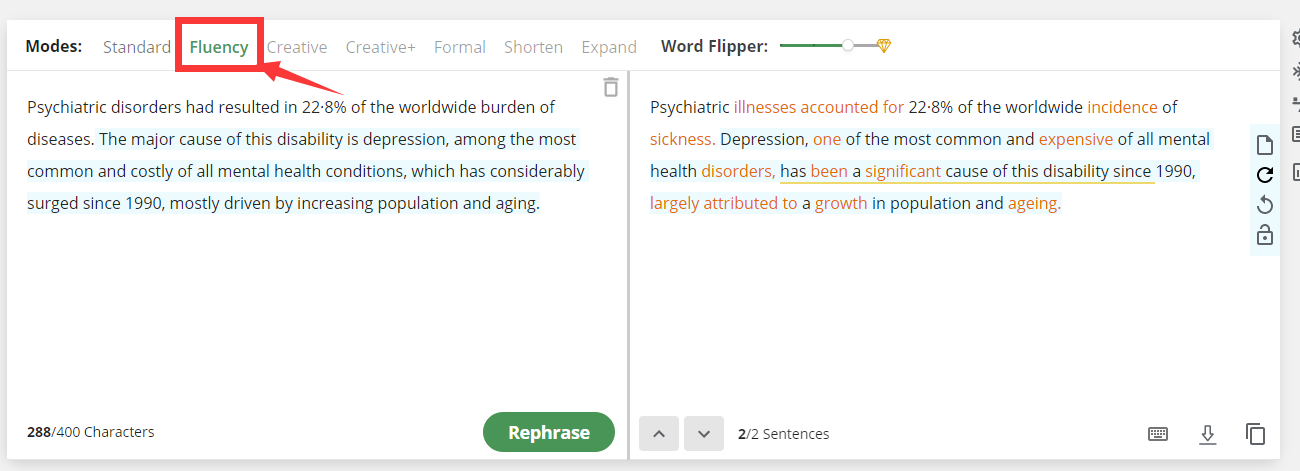This screenshot has width=1300, height=471.
Task: Click the Word Flipper slider handle
Action: pos(848,46)
